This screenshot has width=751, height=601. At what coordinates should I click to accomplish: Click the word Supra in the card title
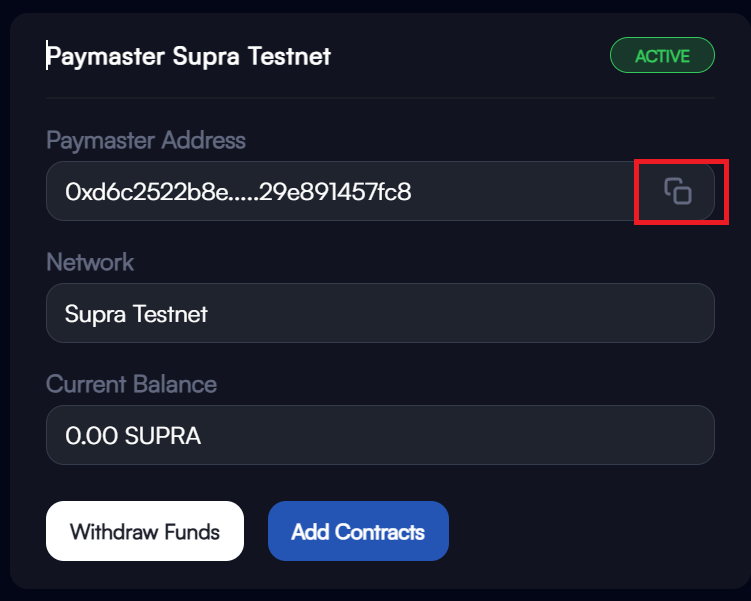point(206,57)
